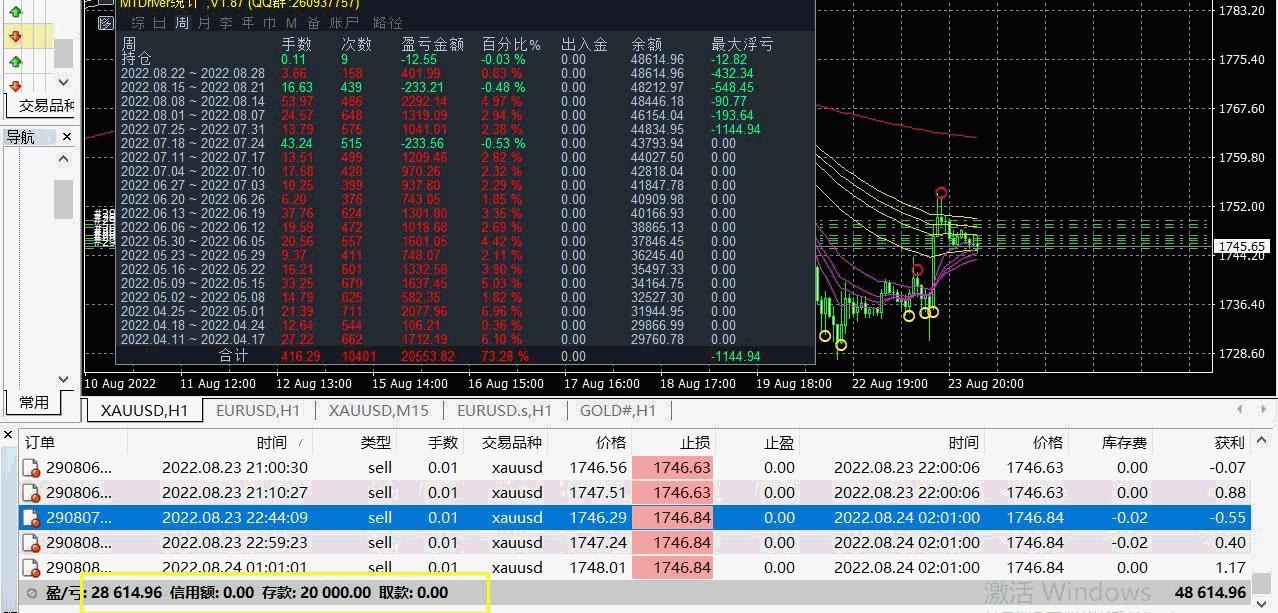Switch stats to the 周 weekly view
The image size is (1278, 613).
(x=181, y=22)
